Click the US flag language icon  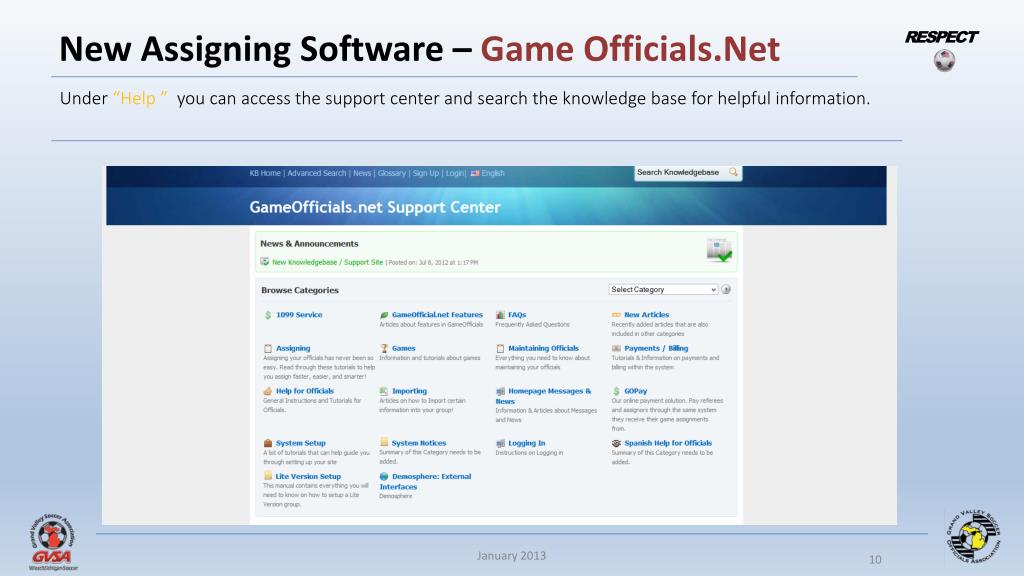click(x=475, y=173)
